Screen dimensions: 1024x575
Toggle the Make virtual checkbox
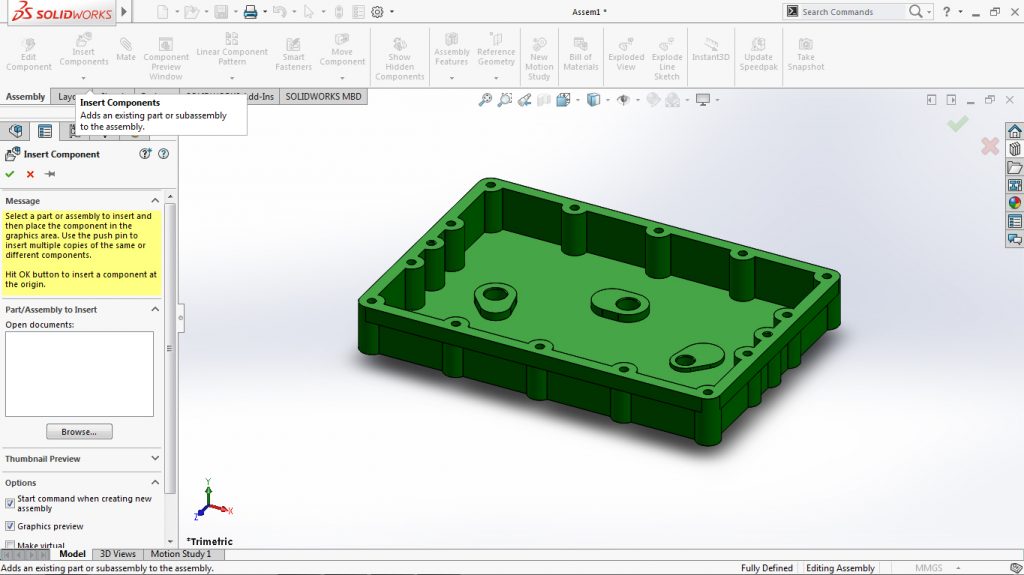pyautogui.click(x=10, y=545)
